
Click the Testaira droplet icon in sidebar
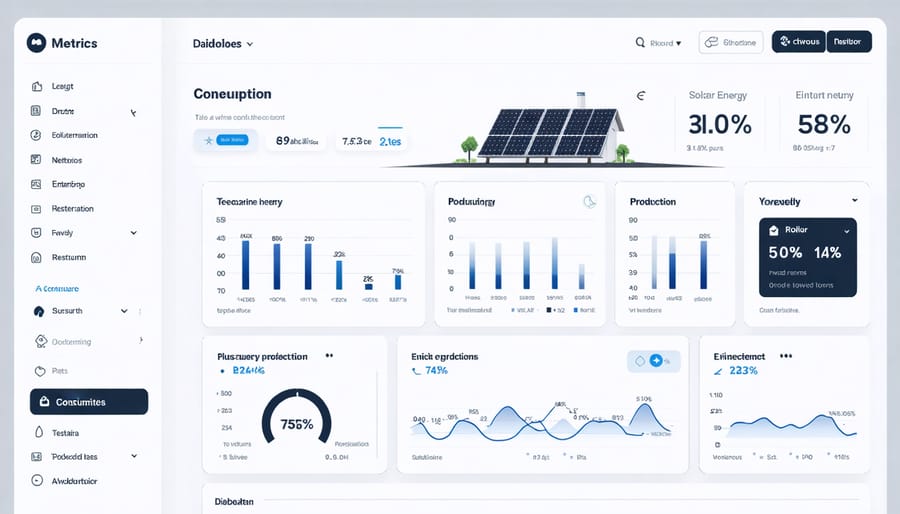point(37,433)
